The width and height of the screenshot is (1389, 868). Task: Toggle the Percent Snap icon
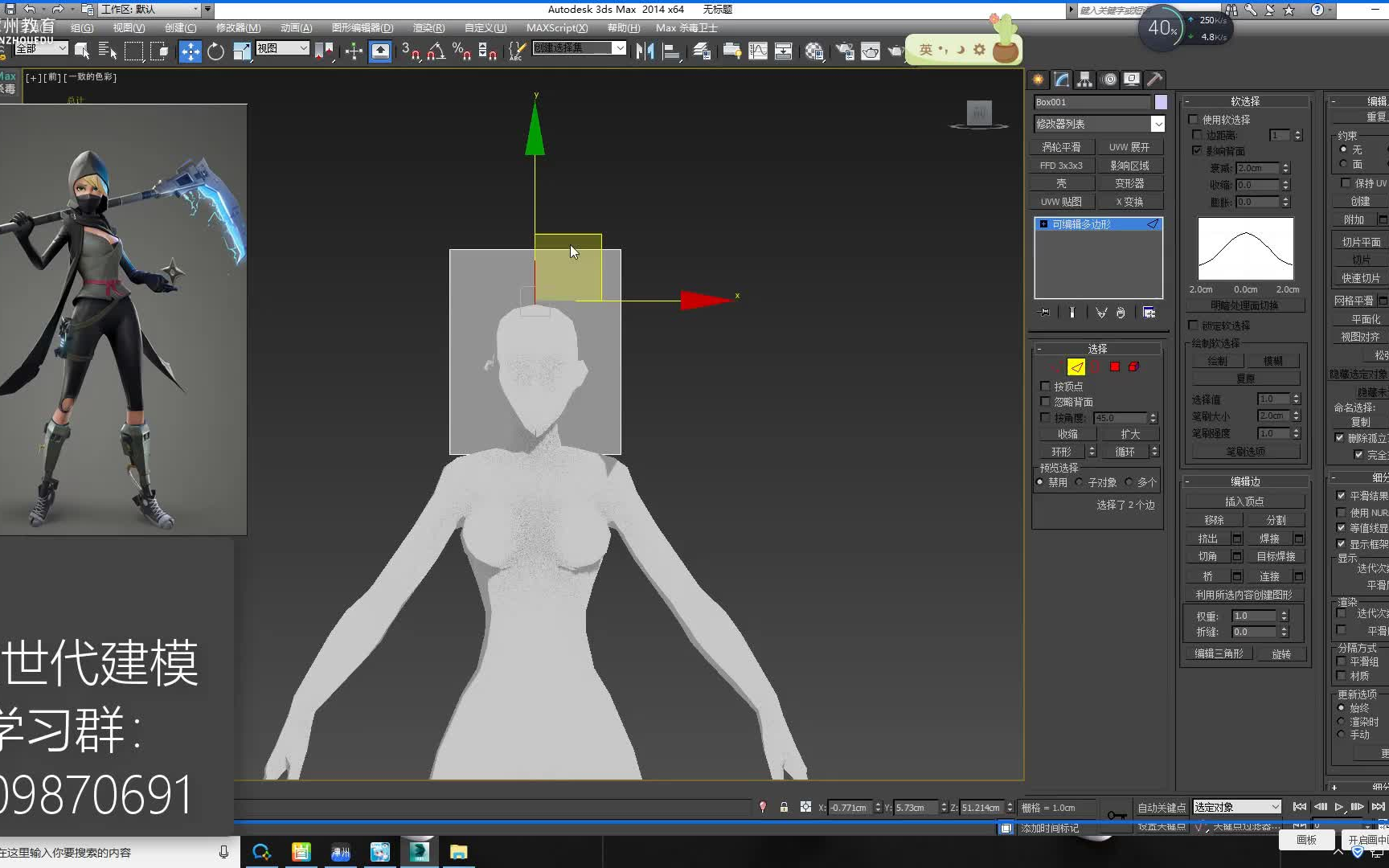tap(461, 51)
